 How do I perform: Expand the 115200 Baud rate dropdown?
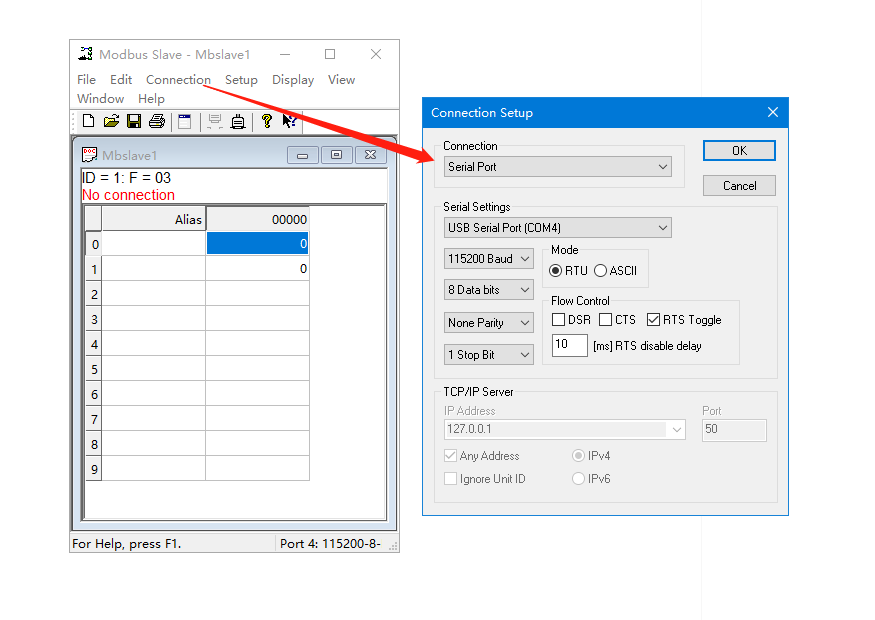pyautogui.click(x=489, y=259)
